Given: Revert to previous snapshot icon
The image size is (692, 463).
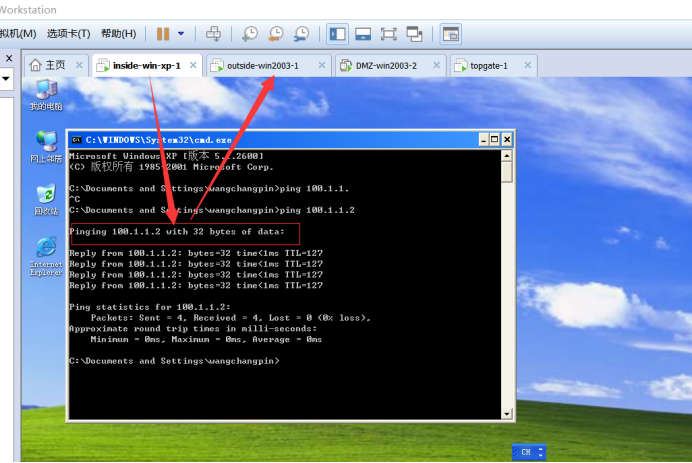Looking at the screenshot, I should 276,34.
